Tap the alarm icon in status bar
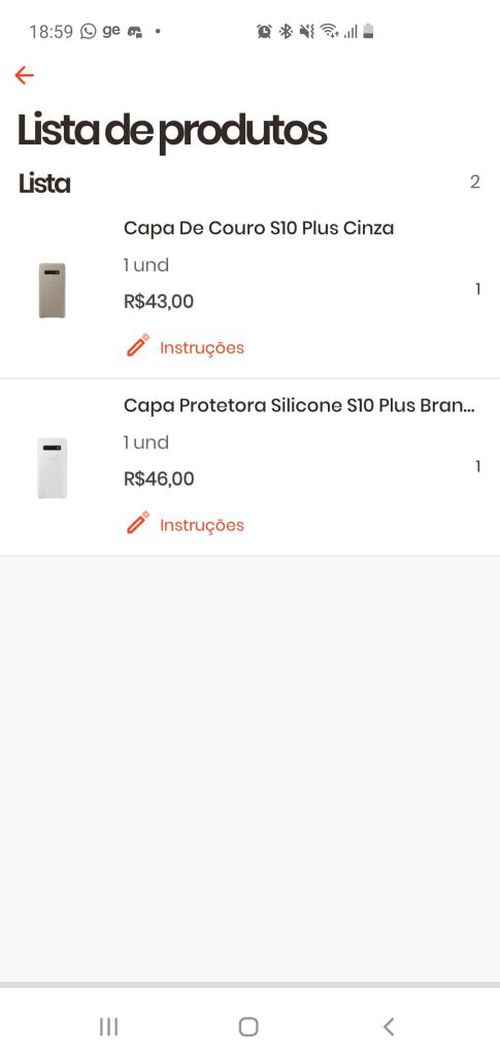 [x=264, y=31]
